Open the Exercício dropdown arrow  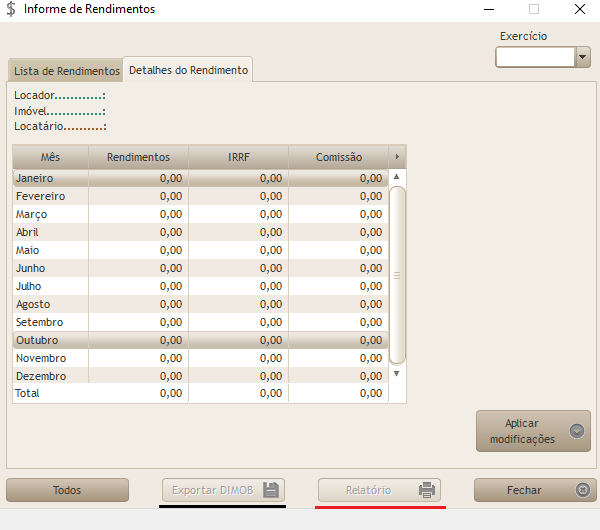[x=583, y=58]
